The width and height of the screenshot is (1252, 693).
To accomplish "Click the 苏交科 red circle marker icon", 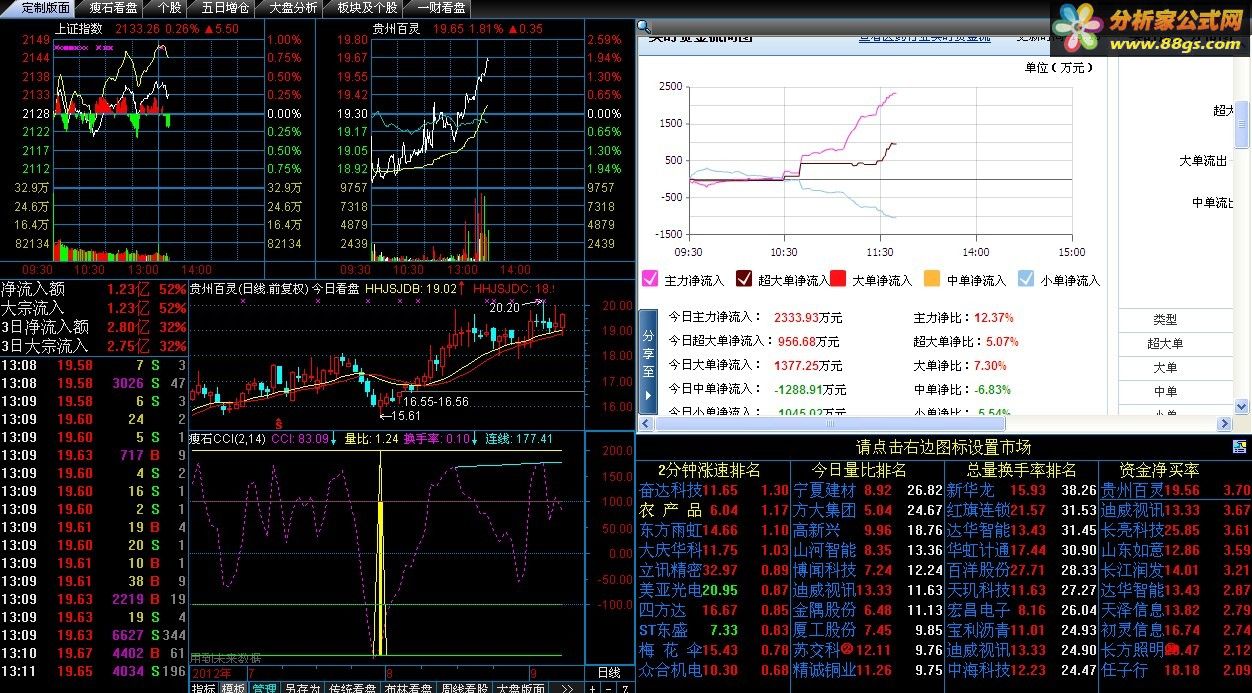I will point(846,650).
